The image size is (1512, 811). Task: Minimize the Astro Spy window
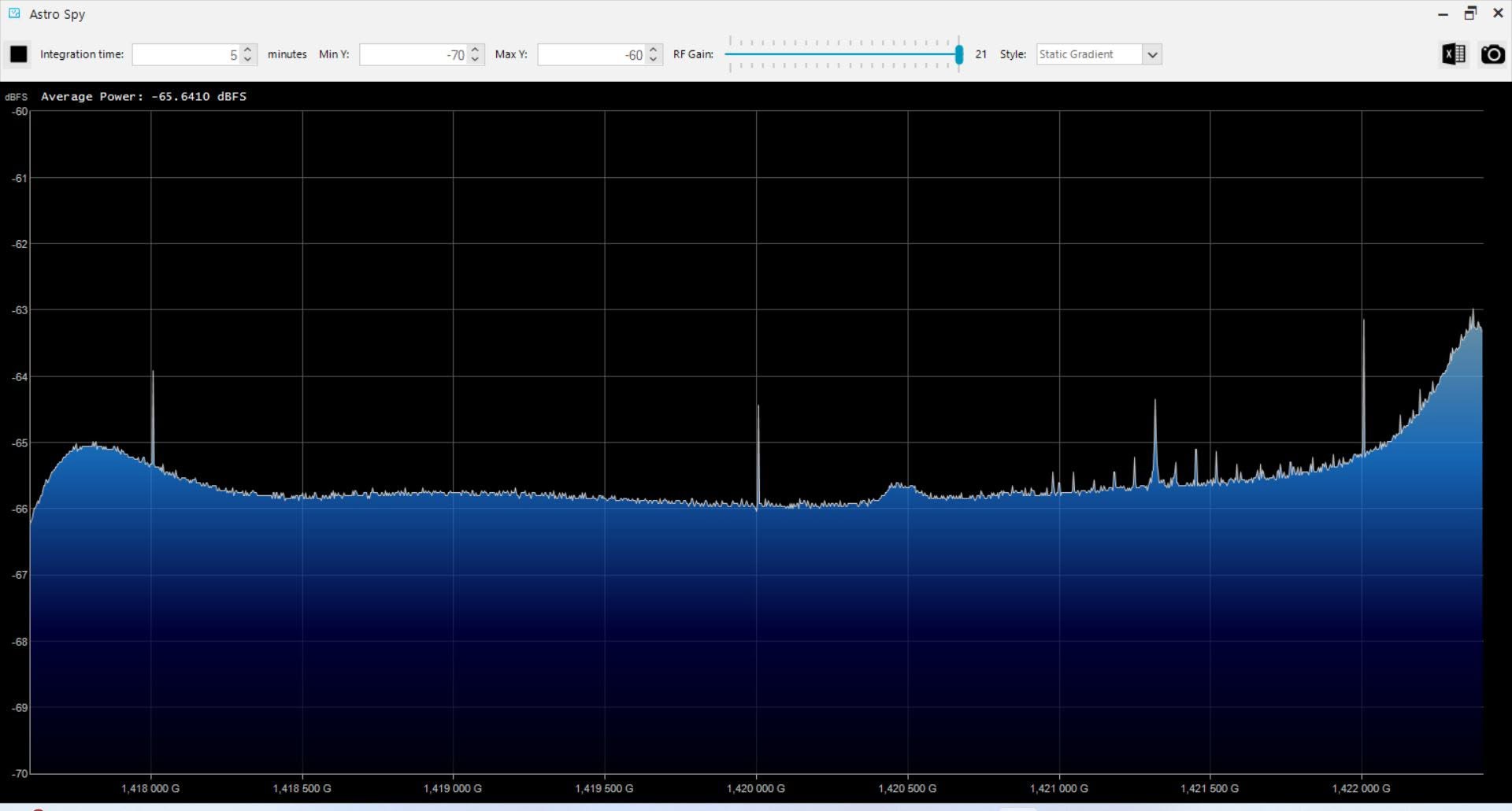[1443, 14]
